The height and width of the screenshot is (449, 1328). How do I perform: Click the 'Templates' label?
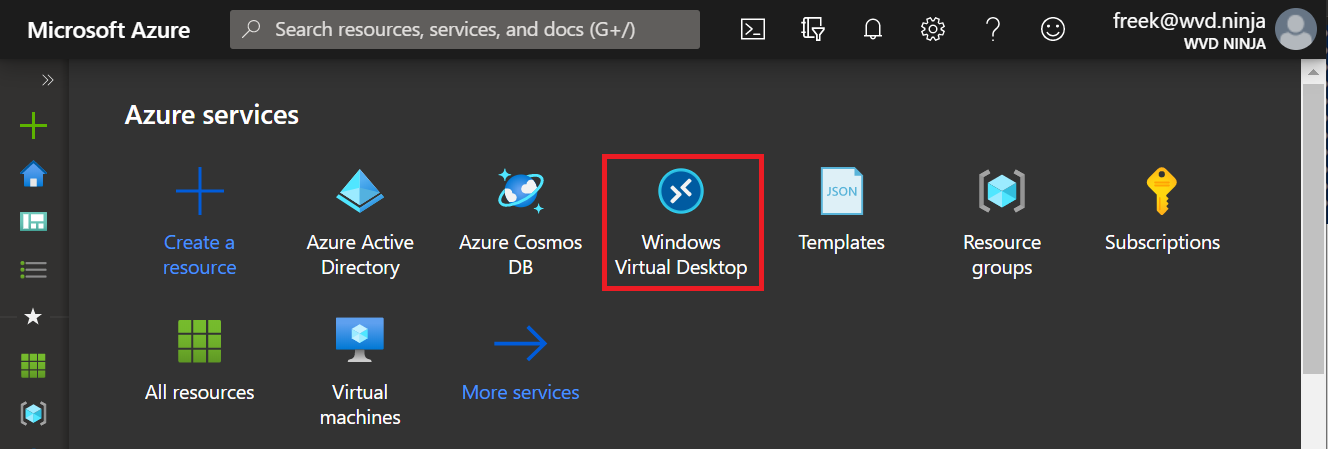(x=842, y=242)
